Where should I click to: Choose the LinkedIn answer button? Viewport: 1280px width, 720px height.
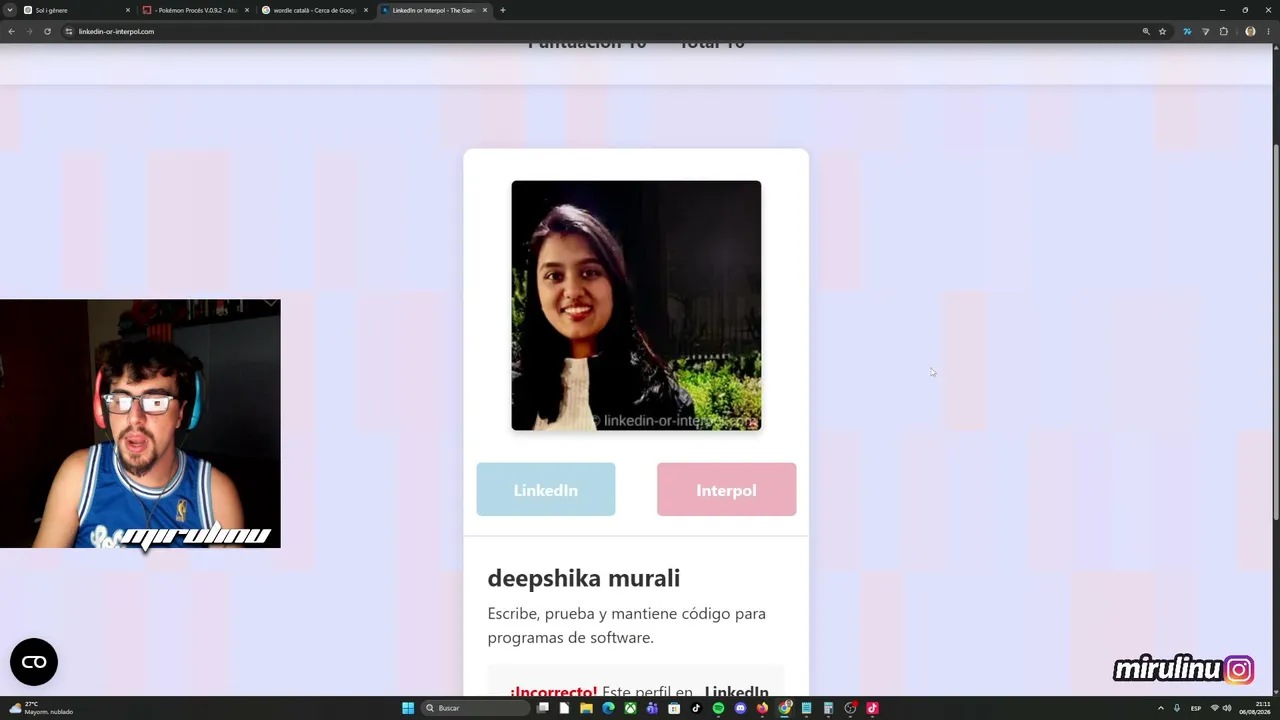546,490
